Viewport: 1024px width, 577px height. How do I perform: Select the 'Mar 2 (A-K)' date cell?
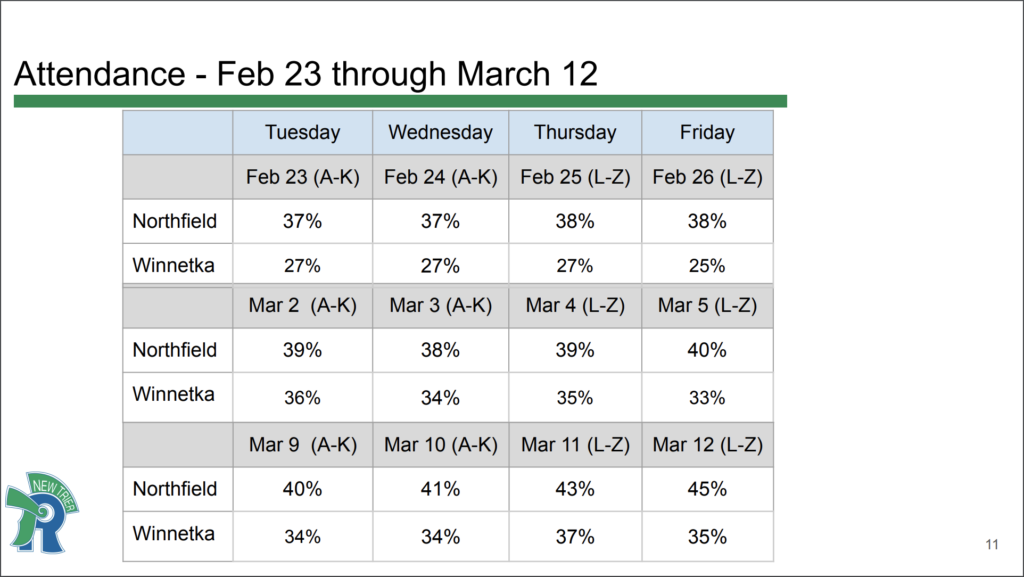302,306
